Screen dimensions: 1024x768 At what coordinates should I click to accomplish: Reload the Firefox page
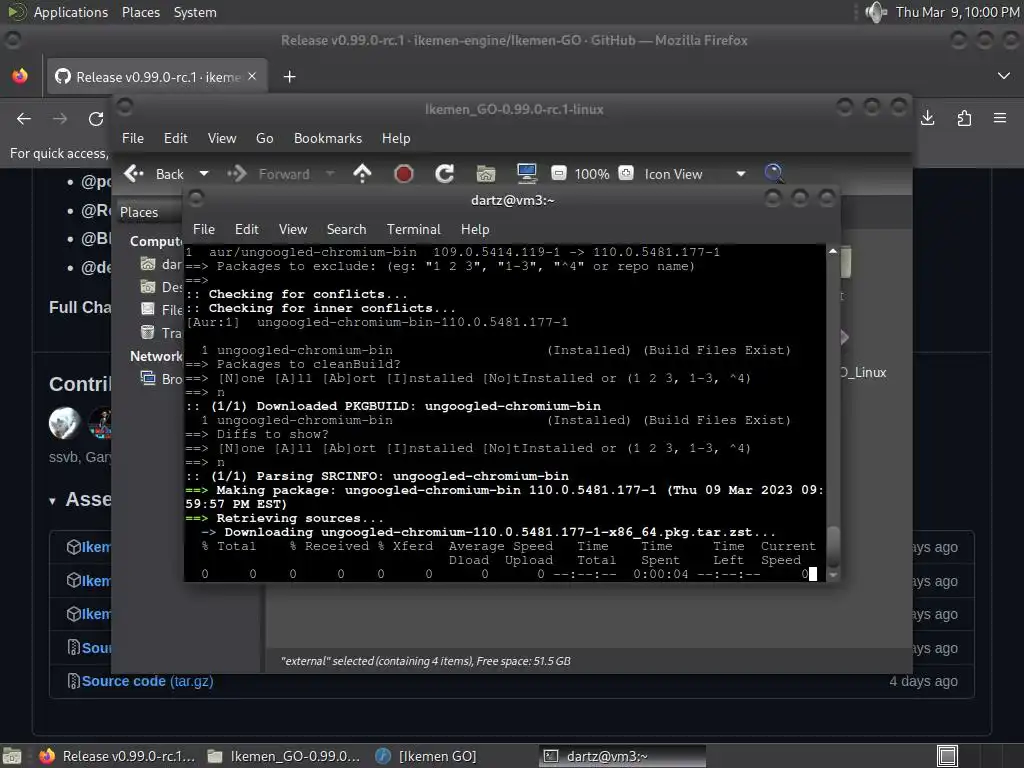coord(96,118)
